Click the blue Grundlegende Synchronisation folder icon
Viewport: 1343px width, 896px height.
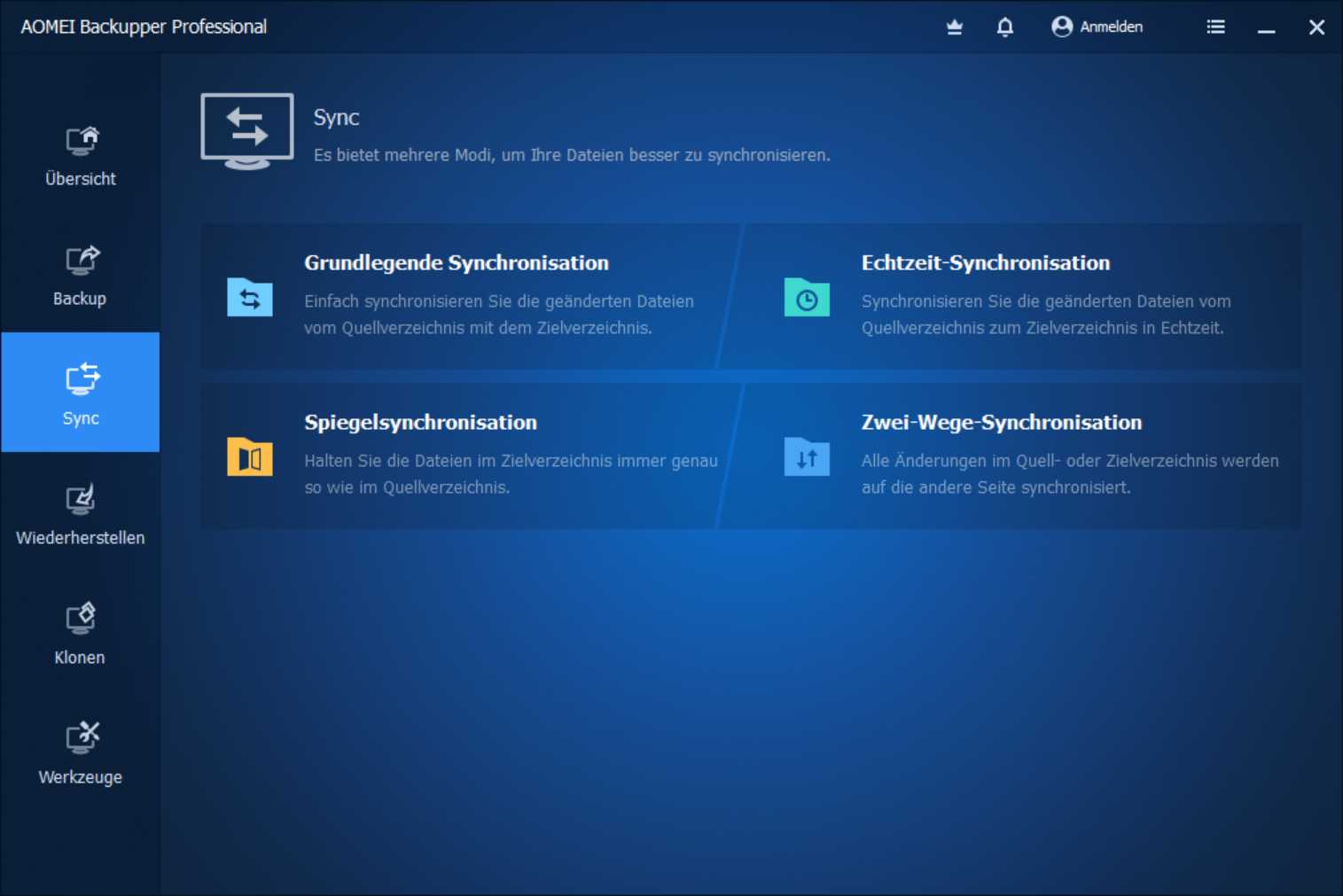click(249, 299)
